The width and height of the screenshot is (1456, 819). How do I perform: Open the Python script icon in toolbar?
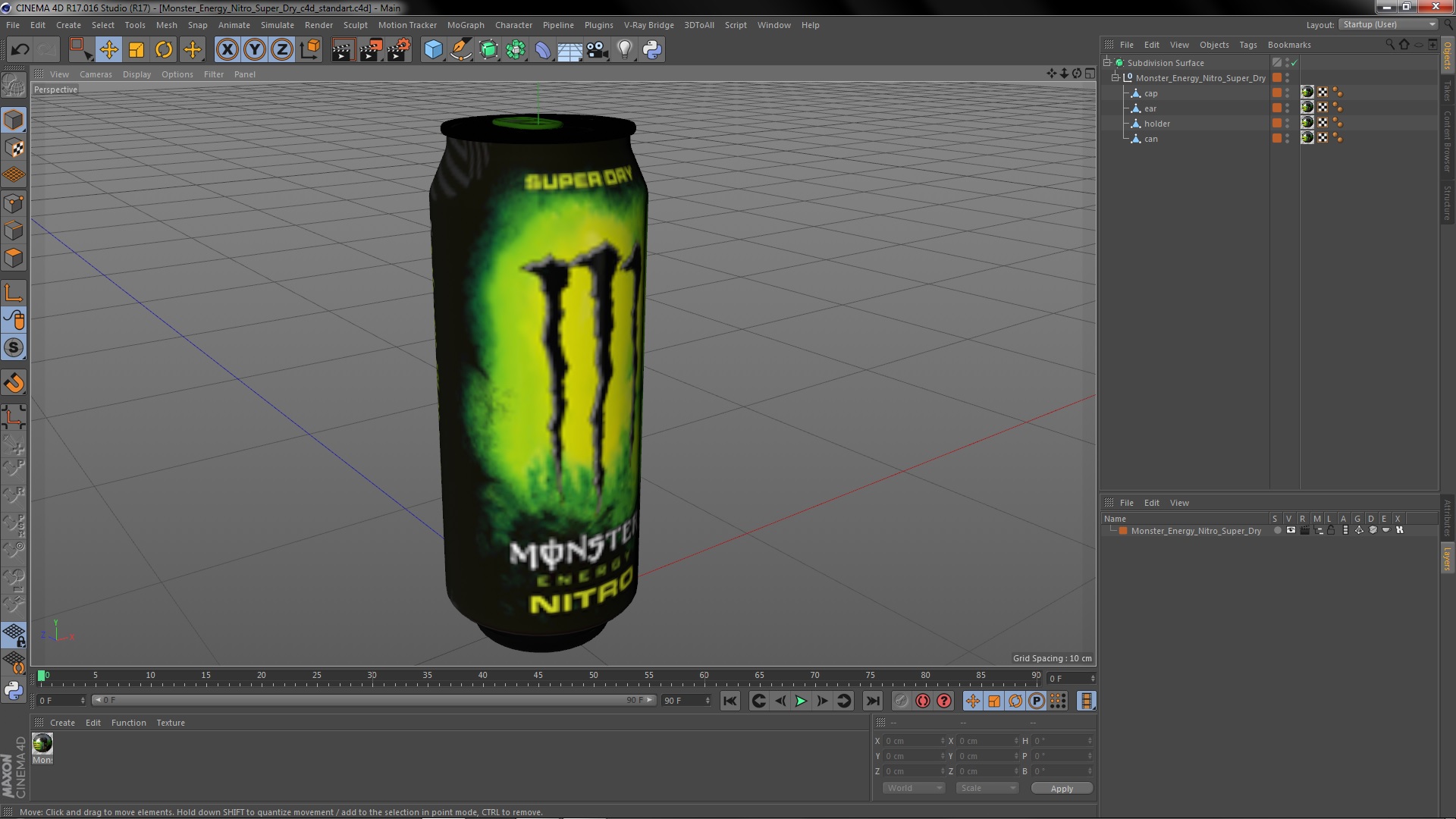(652, 50)
